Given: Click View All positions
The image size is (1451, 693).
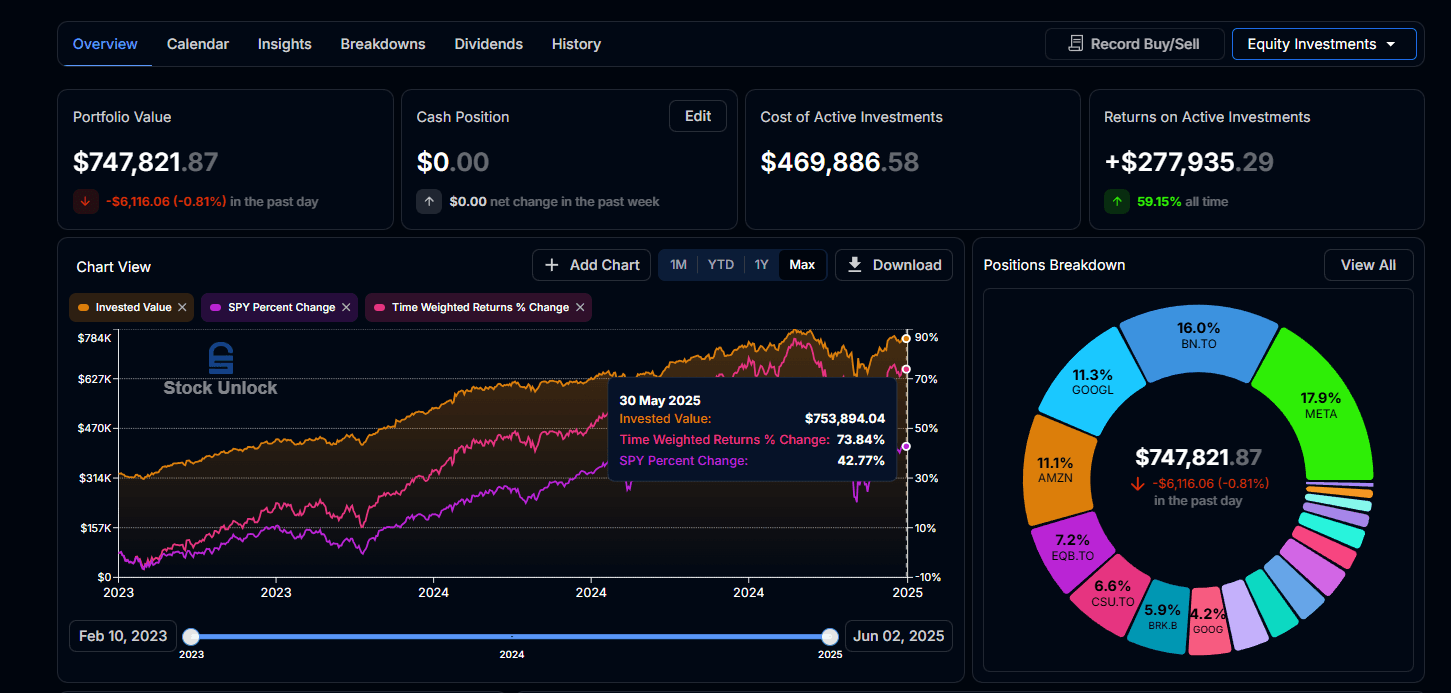Looking at the screenshot, I should [1368, 265].
